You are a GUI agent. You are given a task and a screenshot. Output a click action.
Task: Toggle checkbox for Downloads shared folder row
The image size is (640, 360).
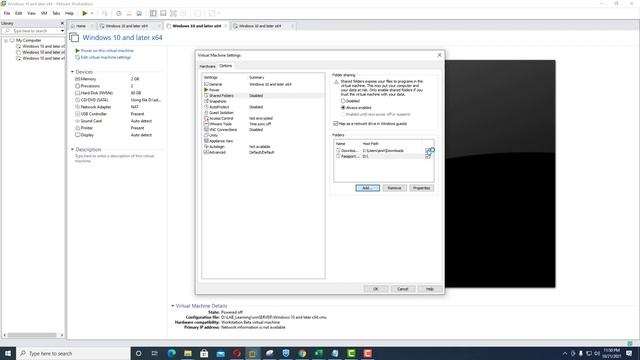point(428,151)
